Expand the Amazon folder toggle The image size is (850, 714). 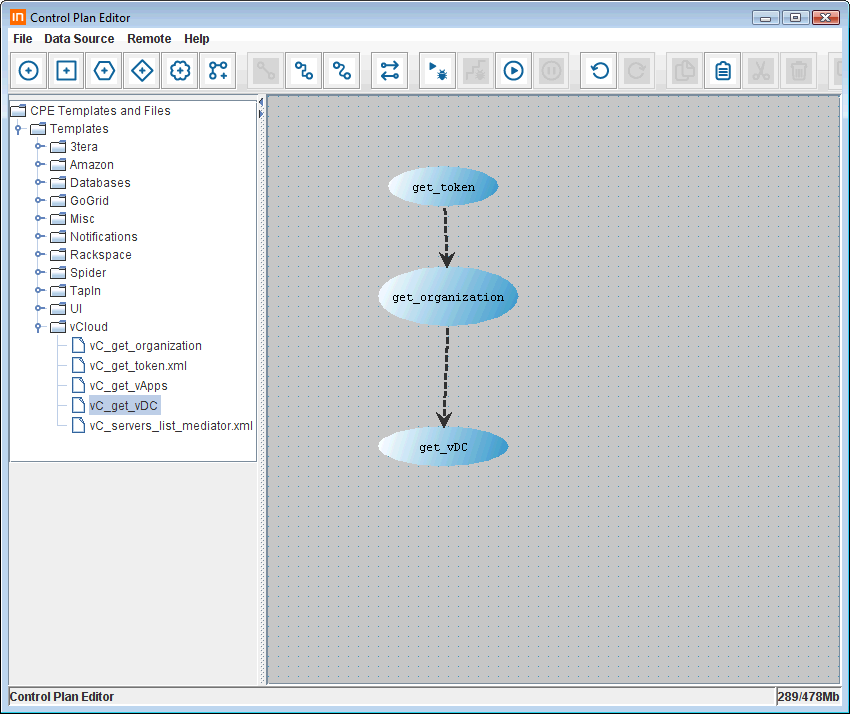tap(38, 164)
